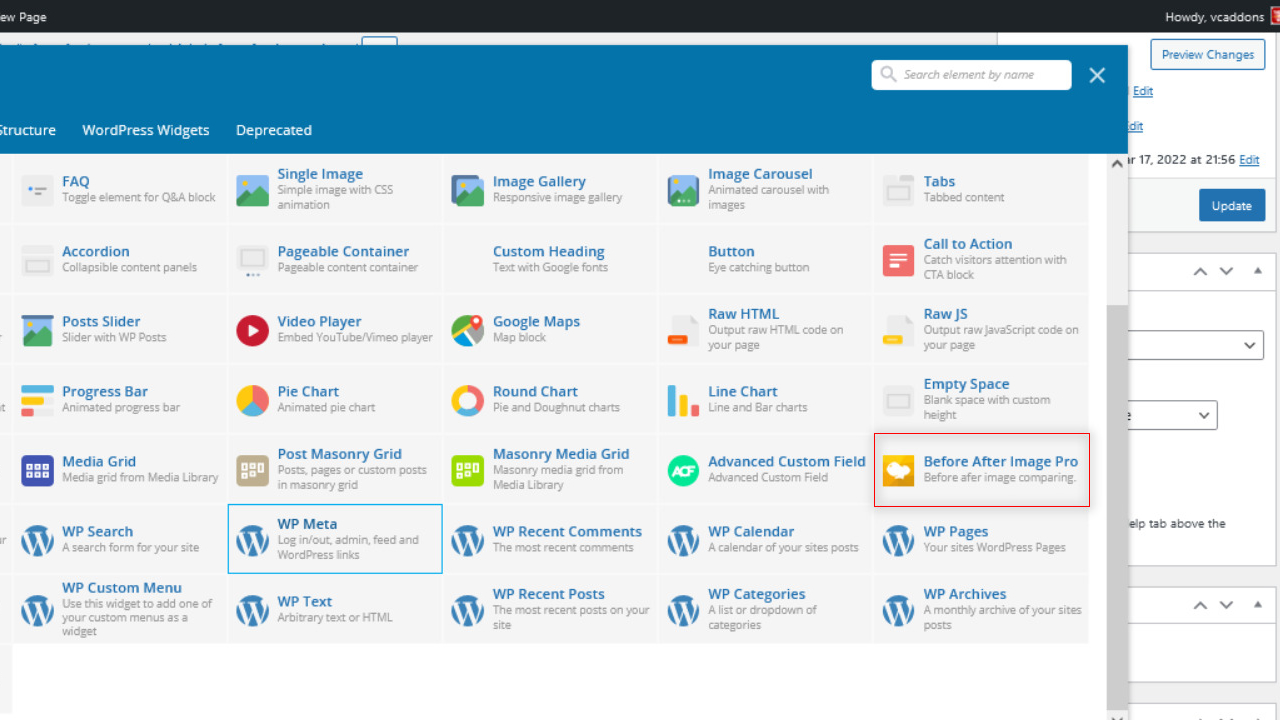Add the WP Custom Menu icon
Screen dimensions: 1280x720
point(37,610)
